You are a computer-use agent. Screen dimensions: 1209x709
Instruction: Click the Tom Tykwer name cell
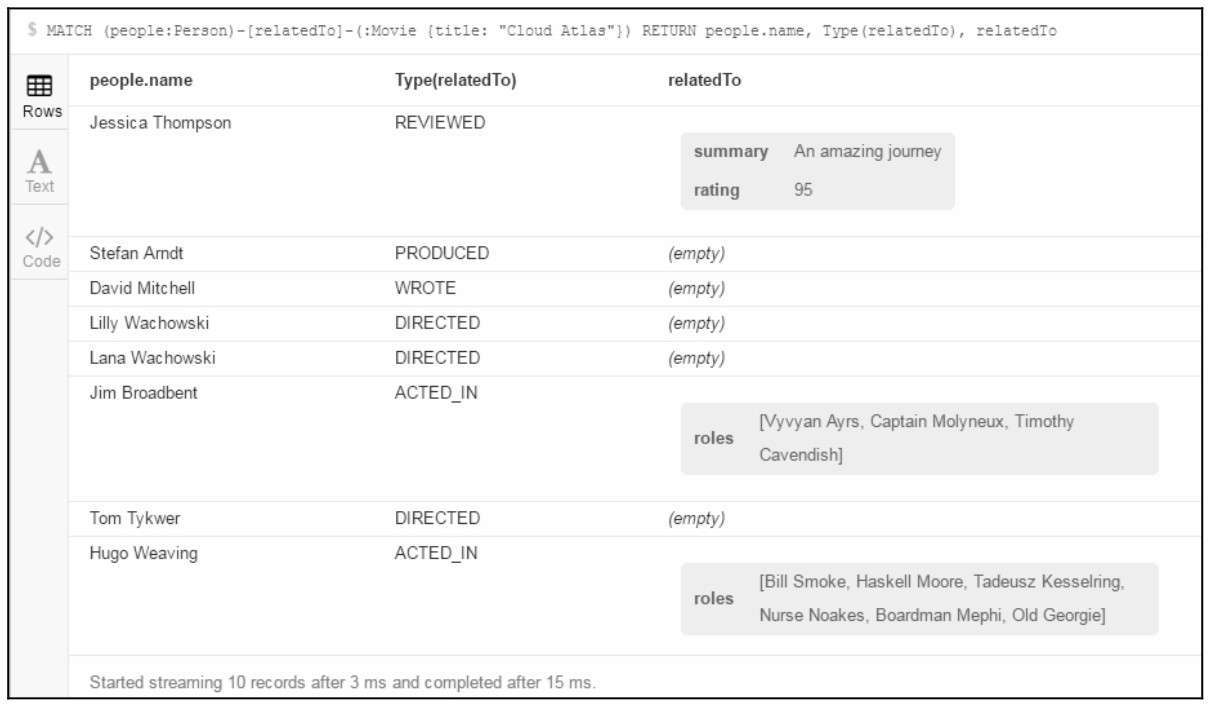point(134,519)
